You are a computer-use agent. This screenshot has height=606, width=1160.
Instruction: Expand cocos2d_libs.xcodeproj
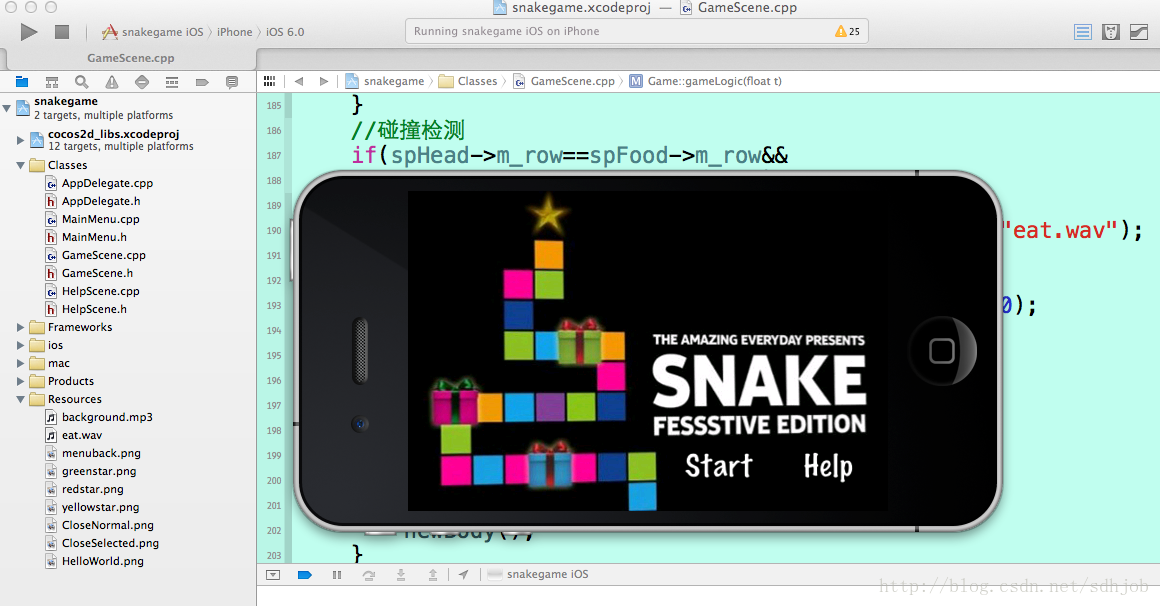coord(21,139)
